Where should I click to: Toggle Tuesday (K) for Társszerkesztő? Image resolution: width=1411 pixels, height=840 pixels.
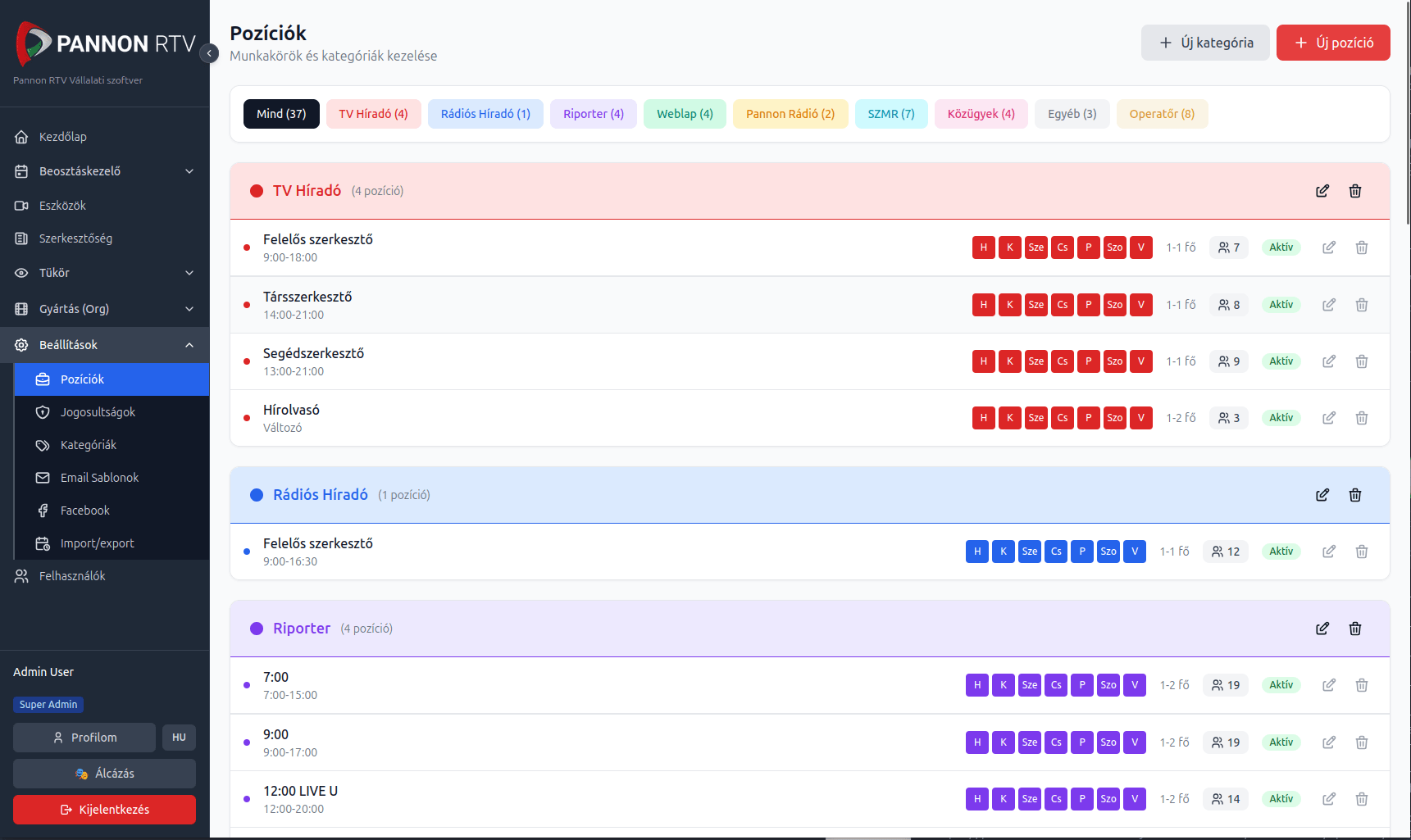(x=1010, y=305)
